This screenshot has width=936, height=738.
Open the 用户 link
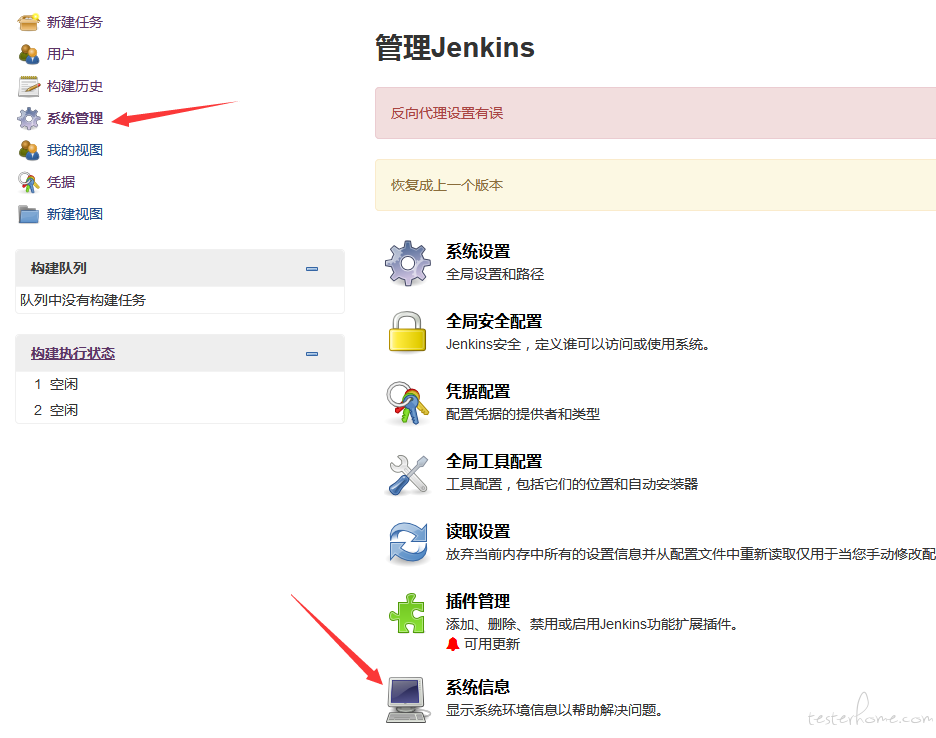click(x=61, y=54)
